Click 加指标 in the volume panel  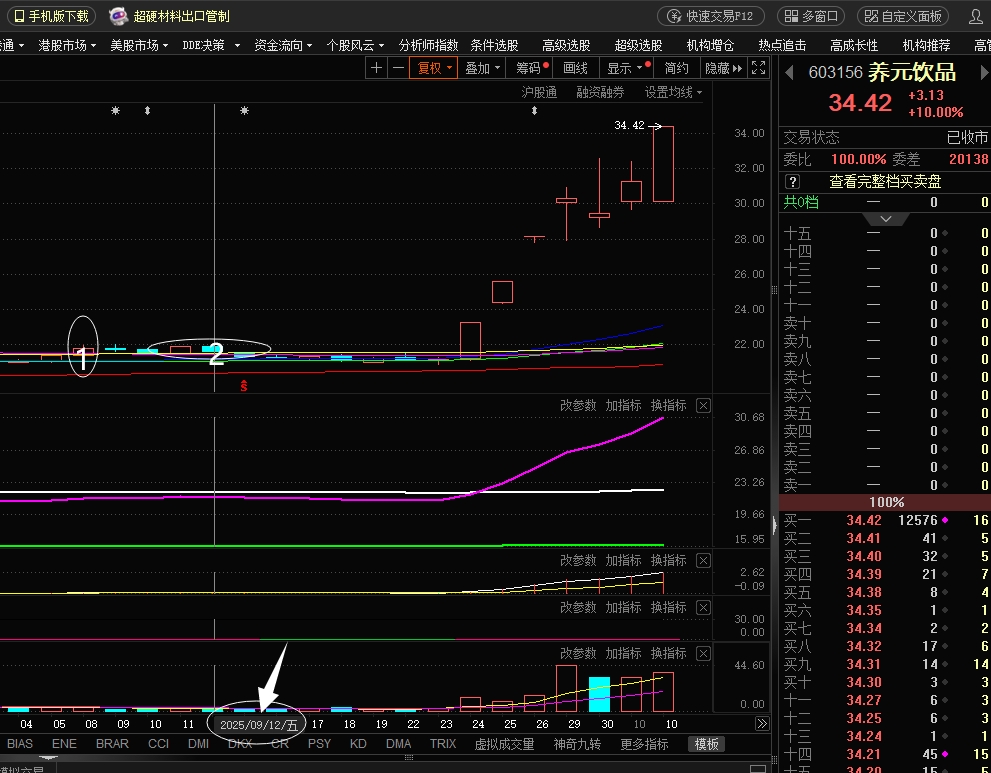pyautogui.click(x=623, y=654)
